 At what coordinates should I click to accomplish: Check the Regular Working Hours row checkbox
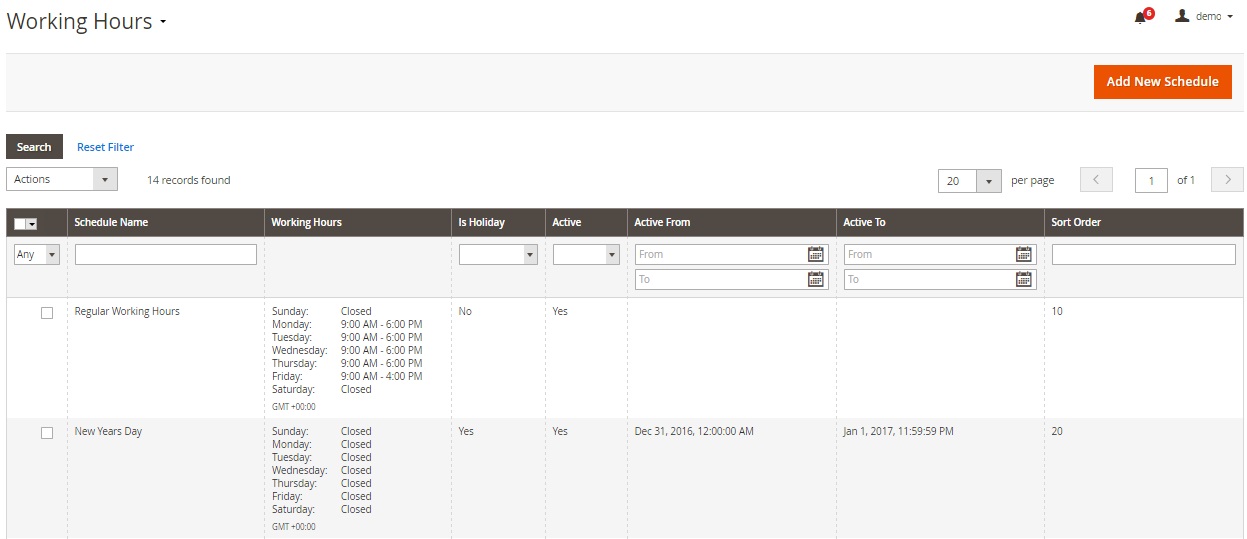[47, 313]
